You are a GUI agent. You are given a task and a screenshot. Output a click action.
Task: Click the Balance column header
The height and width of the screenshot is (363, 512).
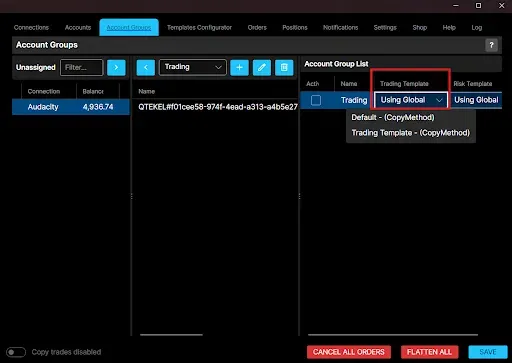pos(93,91)
